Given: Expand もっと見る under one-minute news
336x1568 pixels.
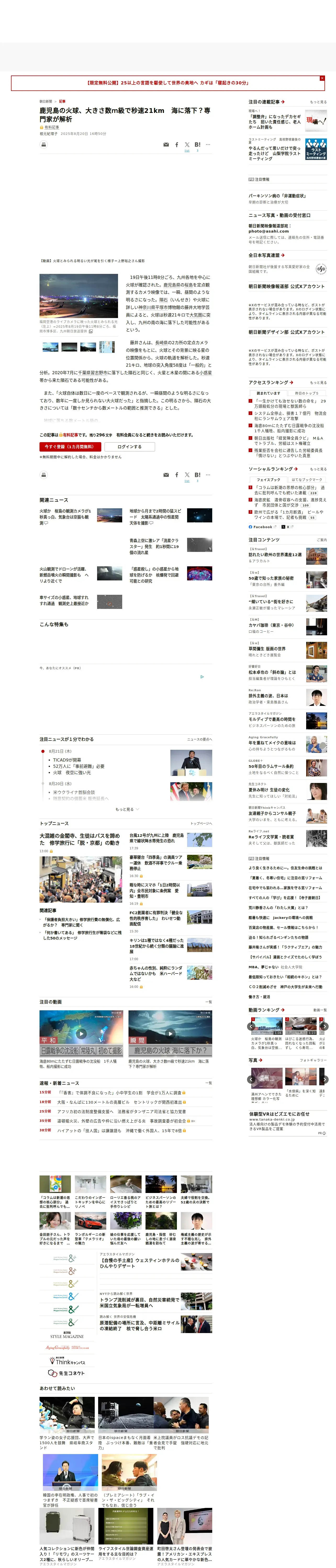Looking at the screenshot, I should coord(127,810).
